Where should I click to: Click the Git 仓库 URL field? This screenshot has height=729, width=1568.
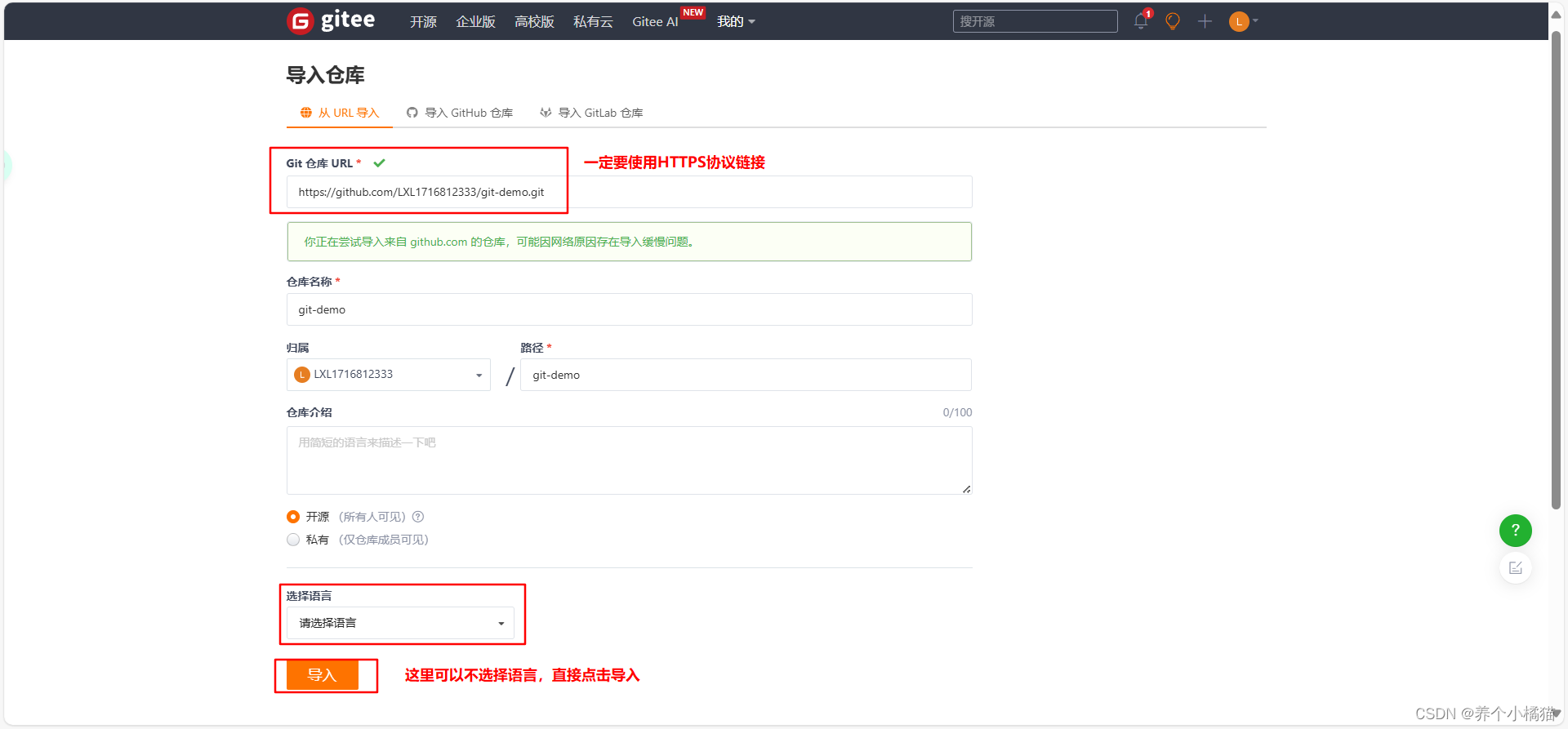(629, 192)
